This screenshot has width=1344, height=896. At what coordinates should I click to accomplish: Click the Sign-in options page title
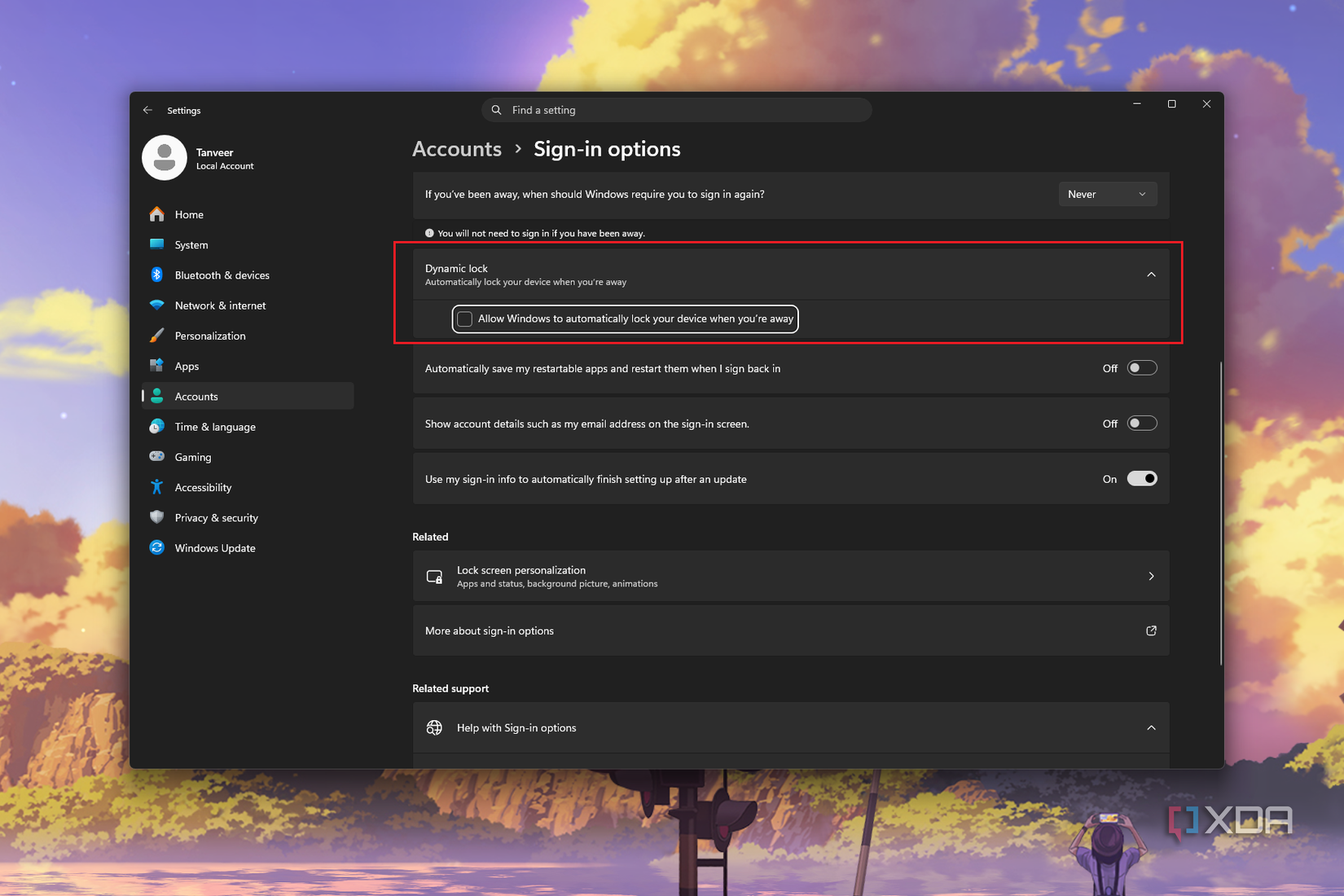coord(607,149)
